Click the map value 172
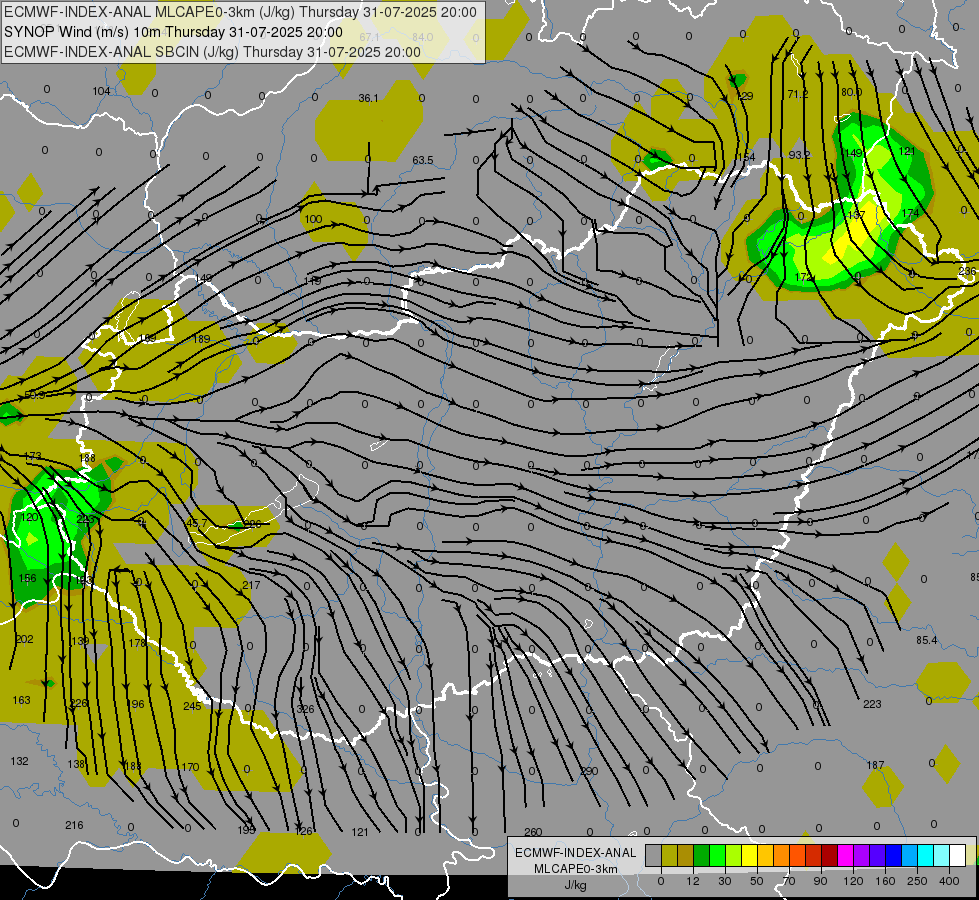The width and height of the screenshot is (979, 900). coord(803,277)
